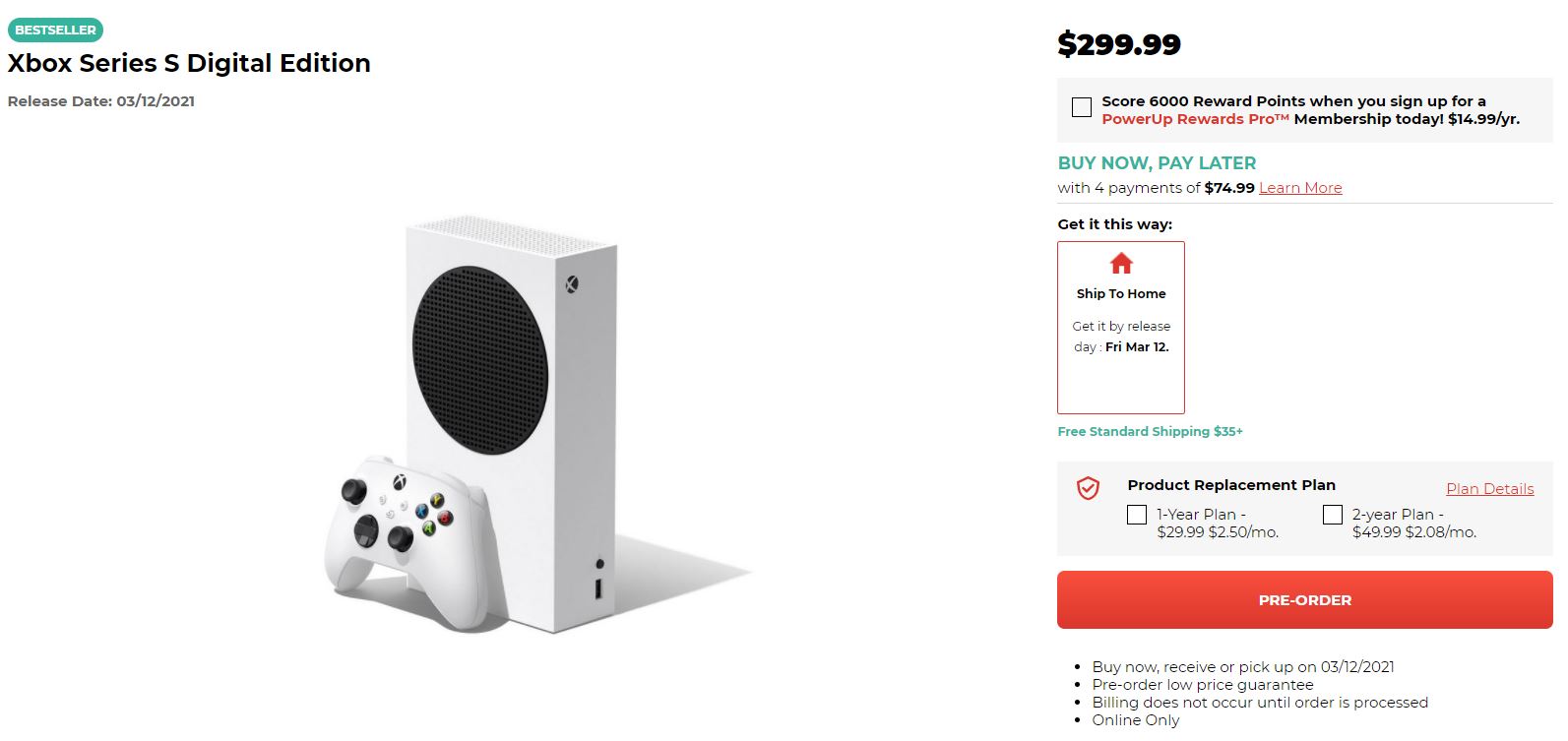Click the green BESTSELLER badge
Screen dimensions: 1568x741
[55, 30]
